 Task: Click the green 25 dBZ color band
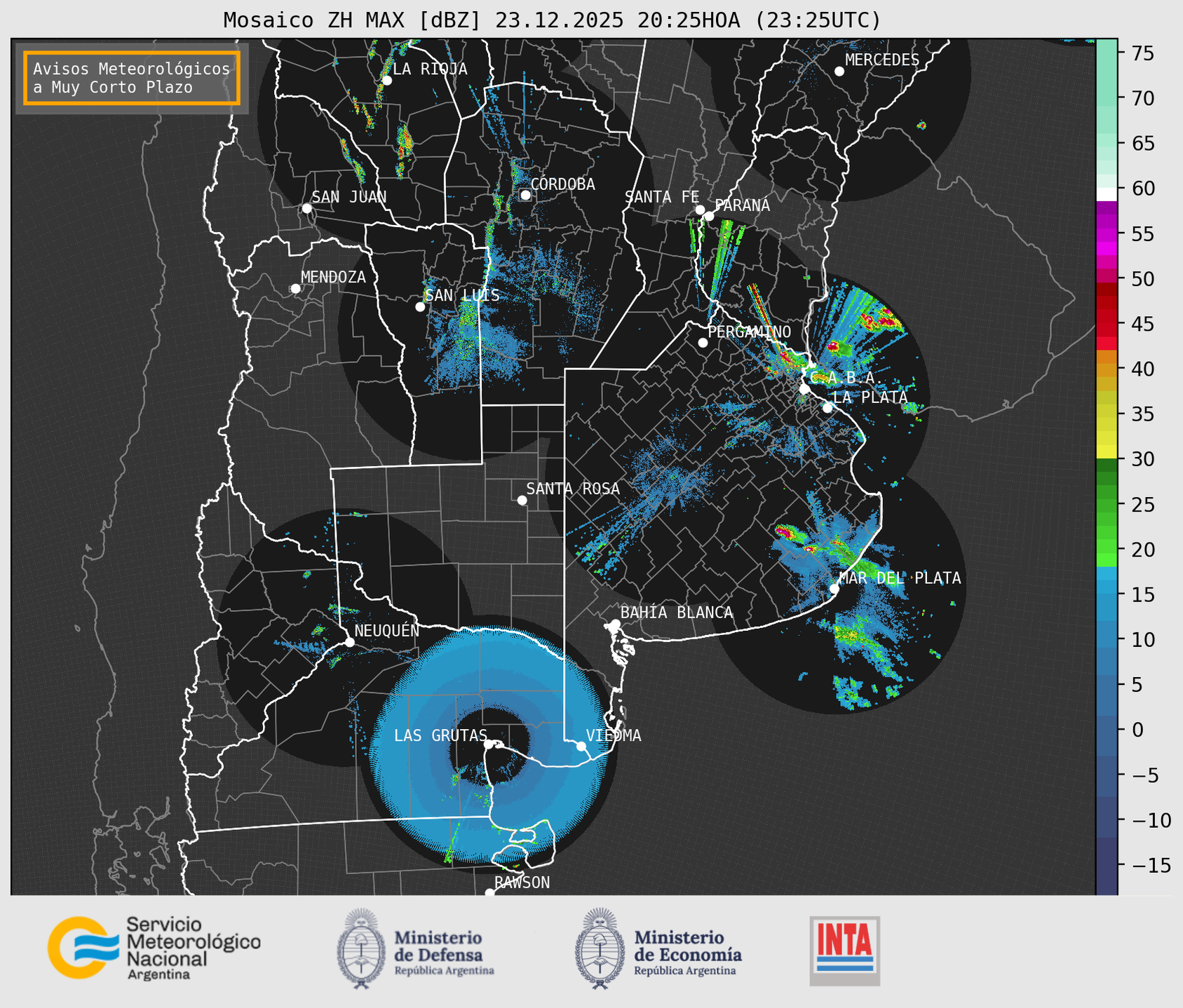coord(1106,504)
